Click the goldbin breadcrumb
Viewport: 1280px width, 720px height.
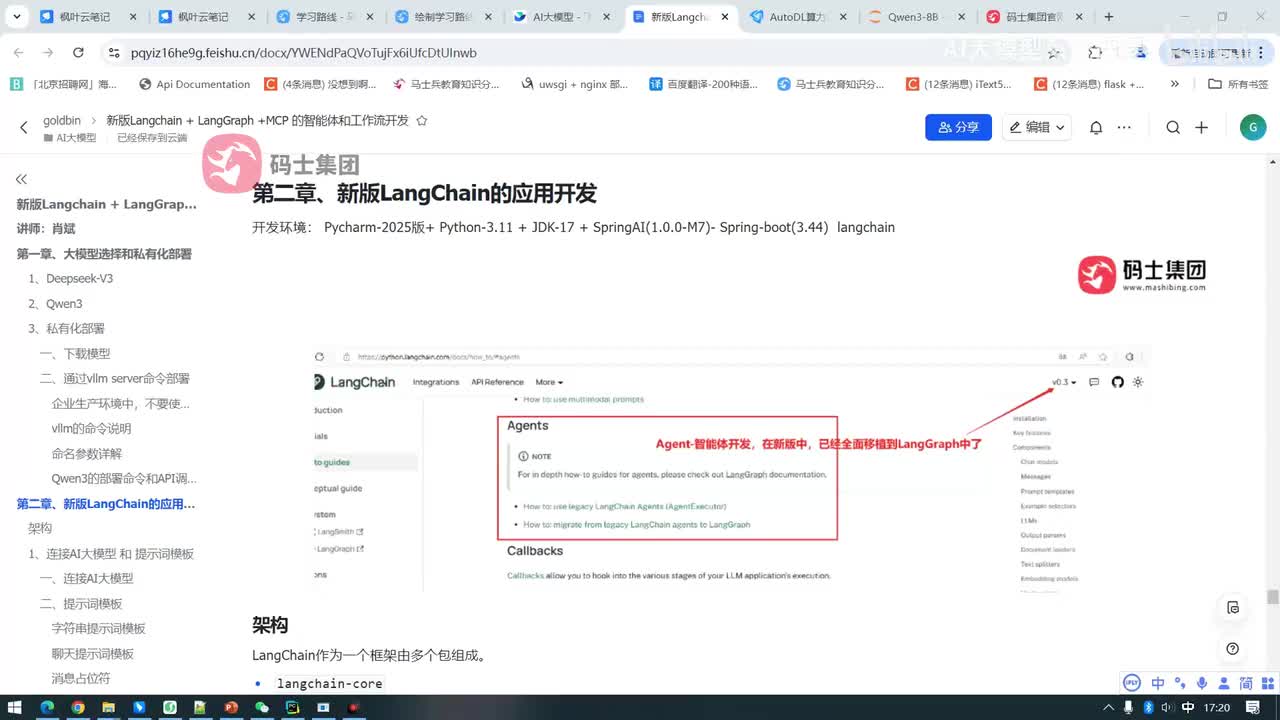tap(62, 120)
